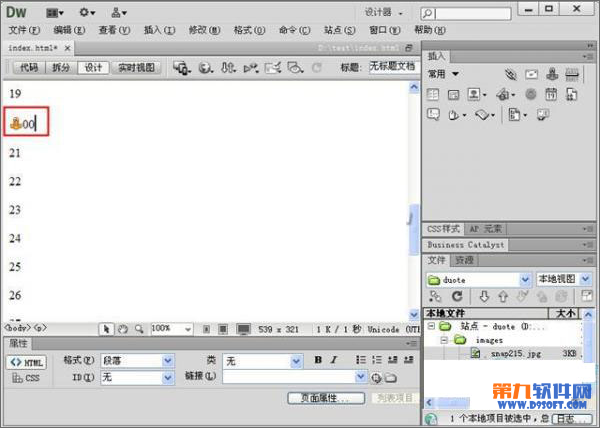Viewport: 600px width, 428px height.
Task: Click the Bold formatting button
Action: pos(318,360)
